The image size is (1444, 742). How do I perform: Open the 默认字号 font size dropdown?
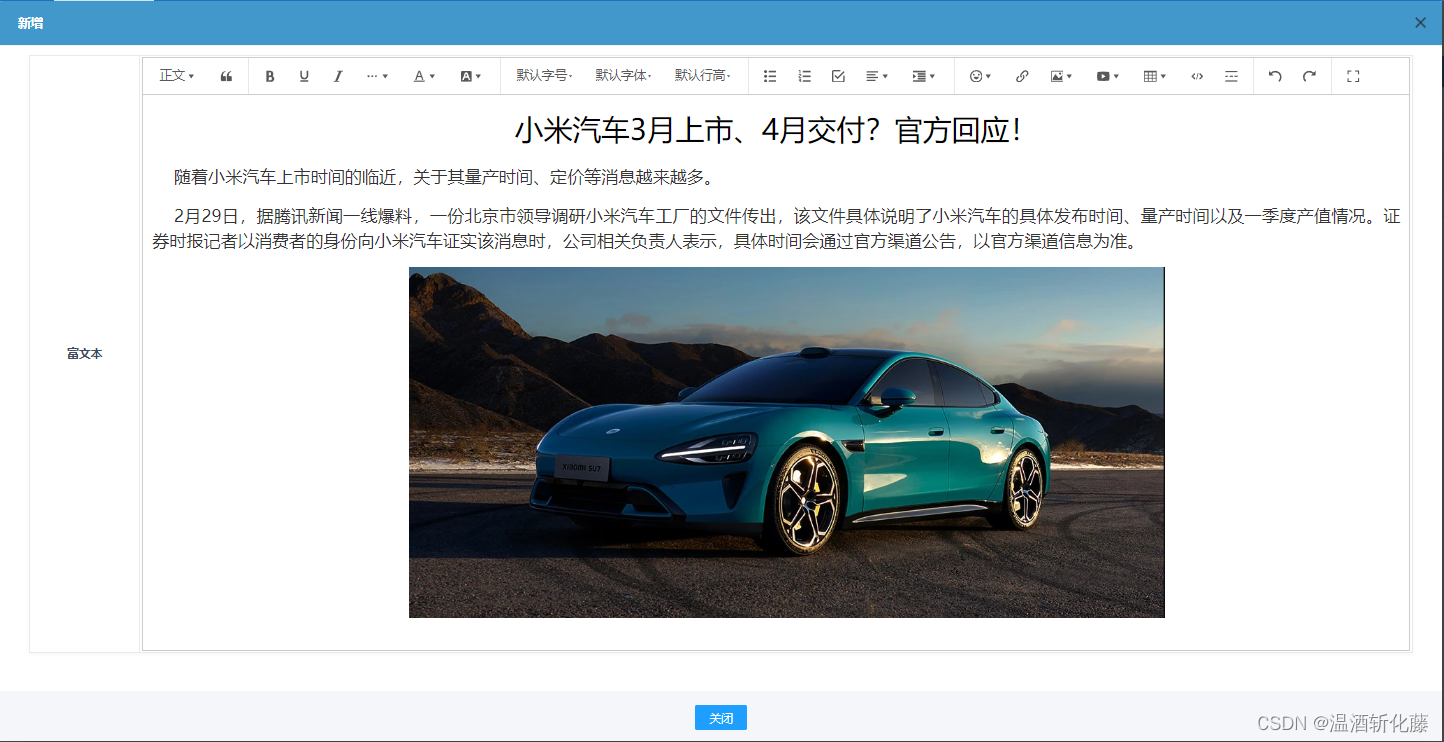[x=544, y=76]
